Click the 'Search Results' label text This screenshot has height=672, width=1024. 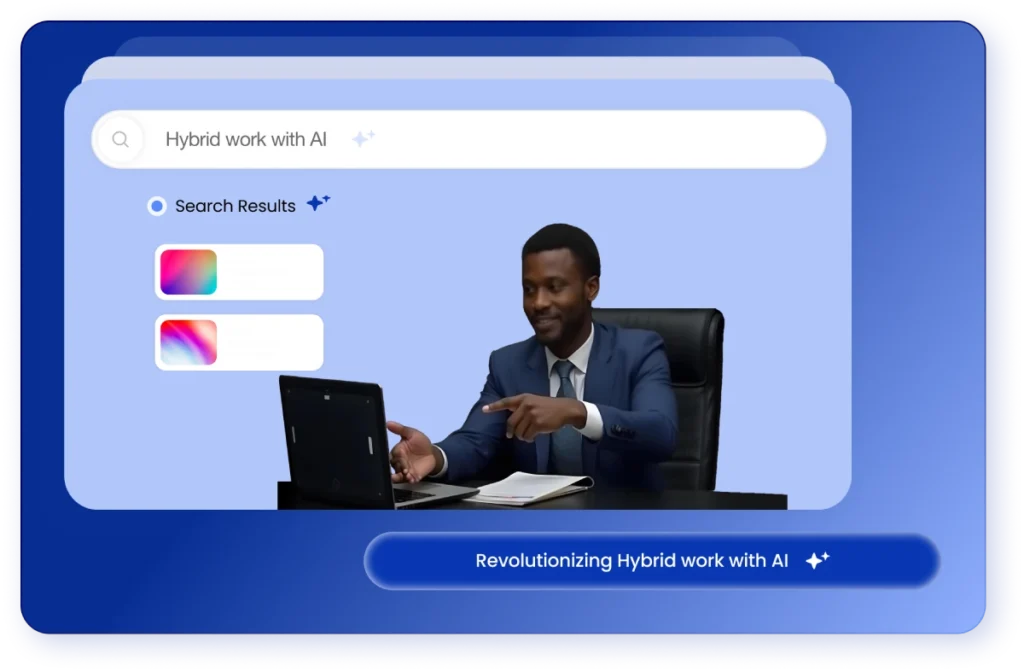coord(235,206)
